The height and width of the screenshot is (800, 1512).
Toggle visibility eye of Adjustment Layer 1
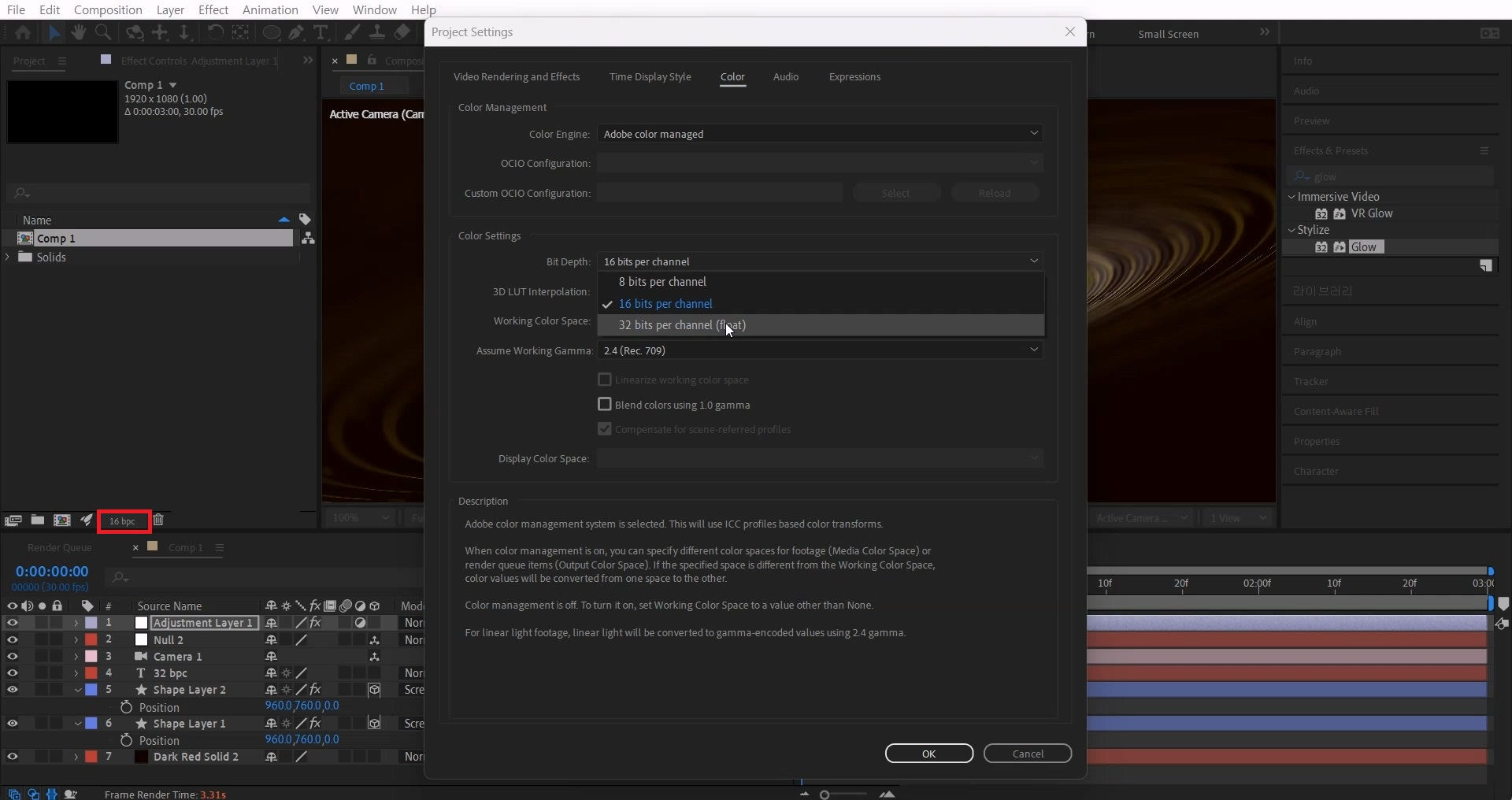(x=13, y=623)
